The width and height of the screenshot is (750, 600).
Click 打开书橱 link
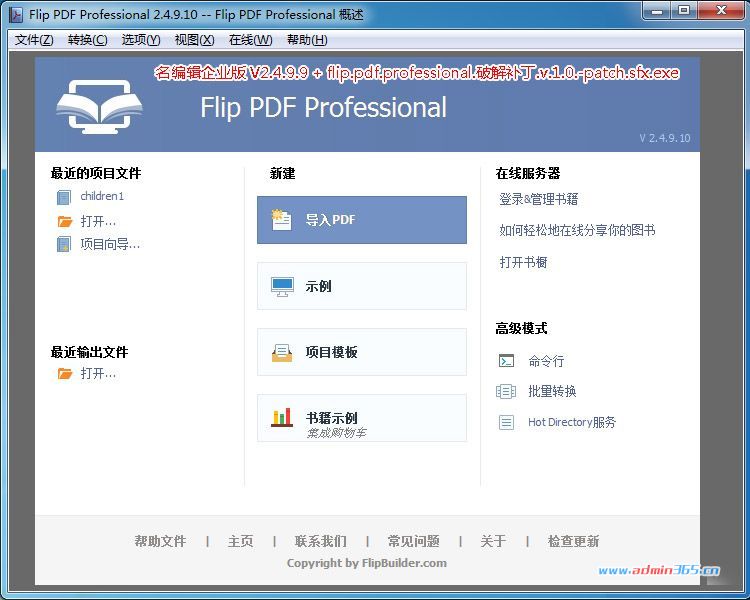[523, 262]
